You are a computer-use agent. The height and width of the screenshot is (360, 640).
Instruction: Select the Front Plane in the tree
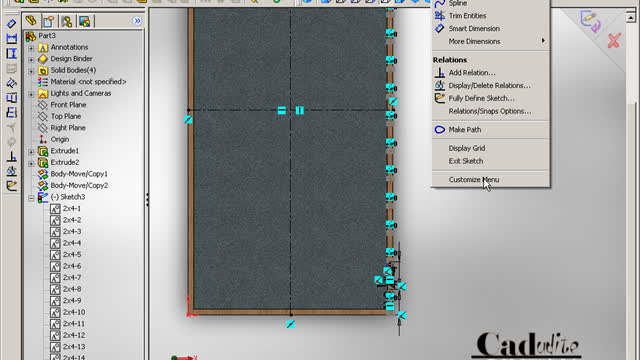coord(68,105)
